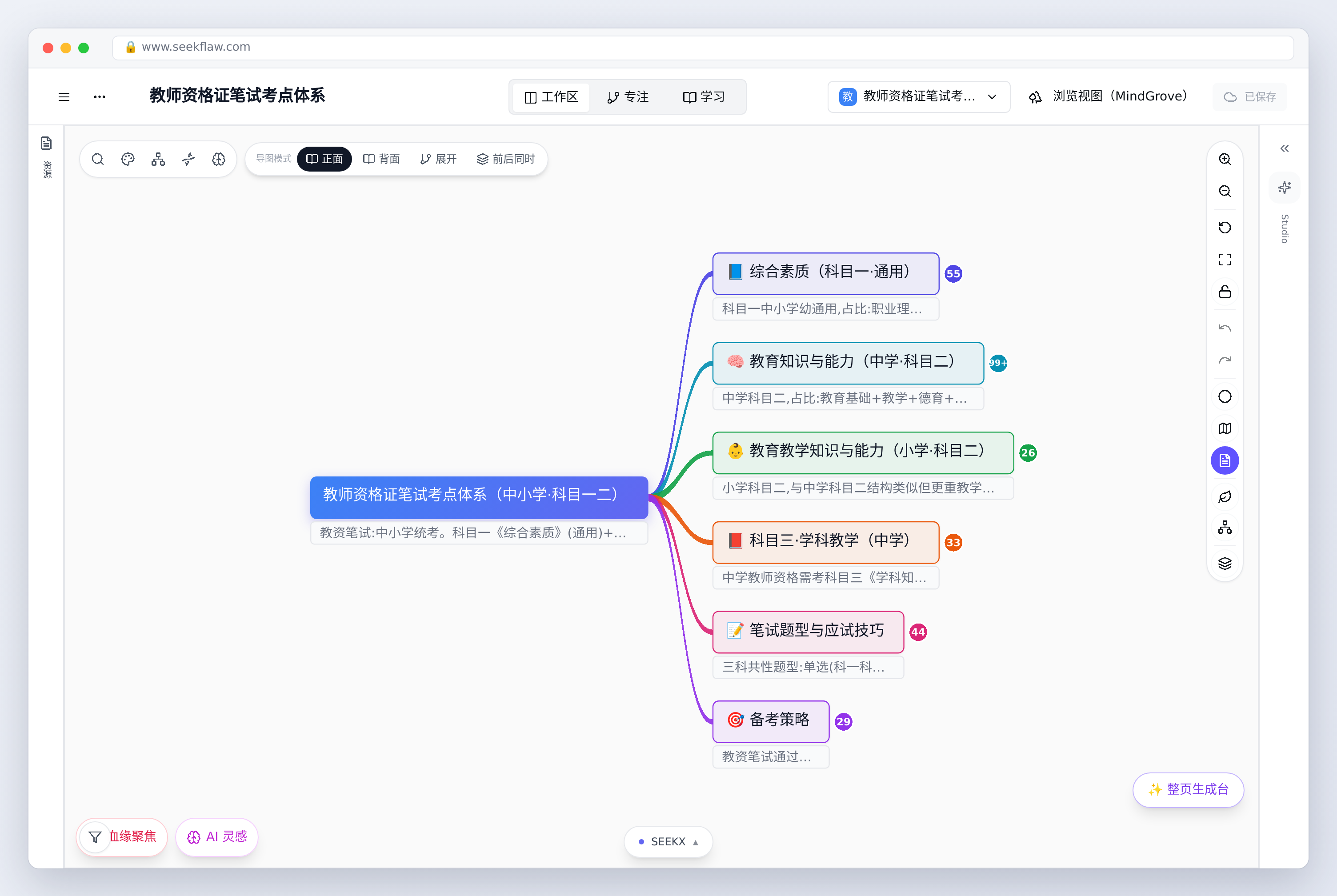Open the 教师资格证笔试考... document dropdown
The image size is (1337, 896).
click(919, 96)
